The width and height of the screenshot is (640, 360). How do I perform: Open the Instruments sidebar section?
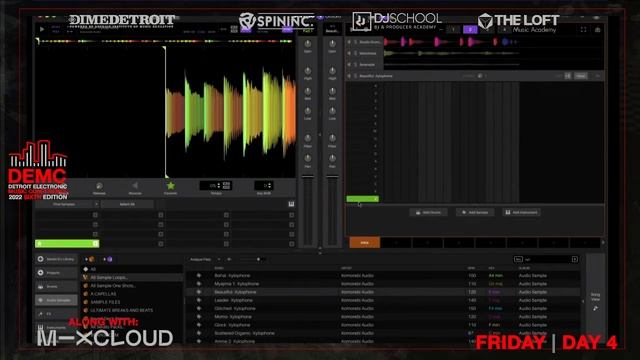click(x=56, y=327)
